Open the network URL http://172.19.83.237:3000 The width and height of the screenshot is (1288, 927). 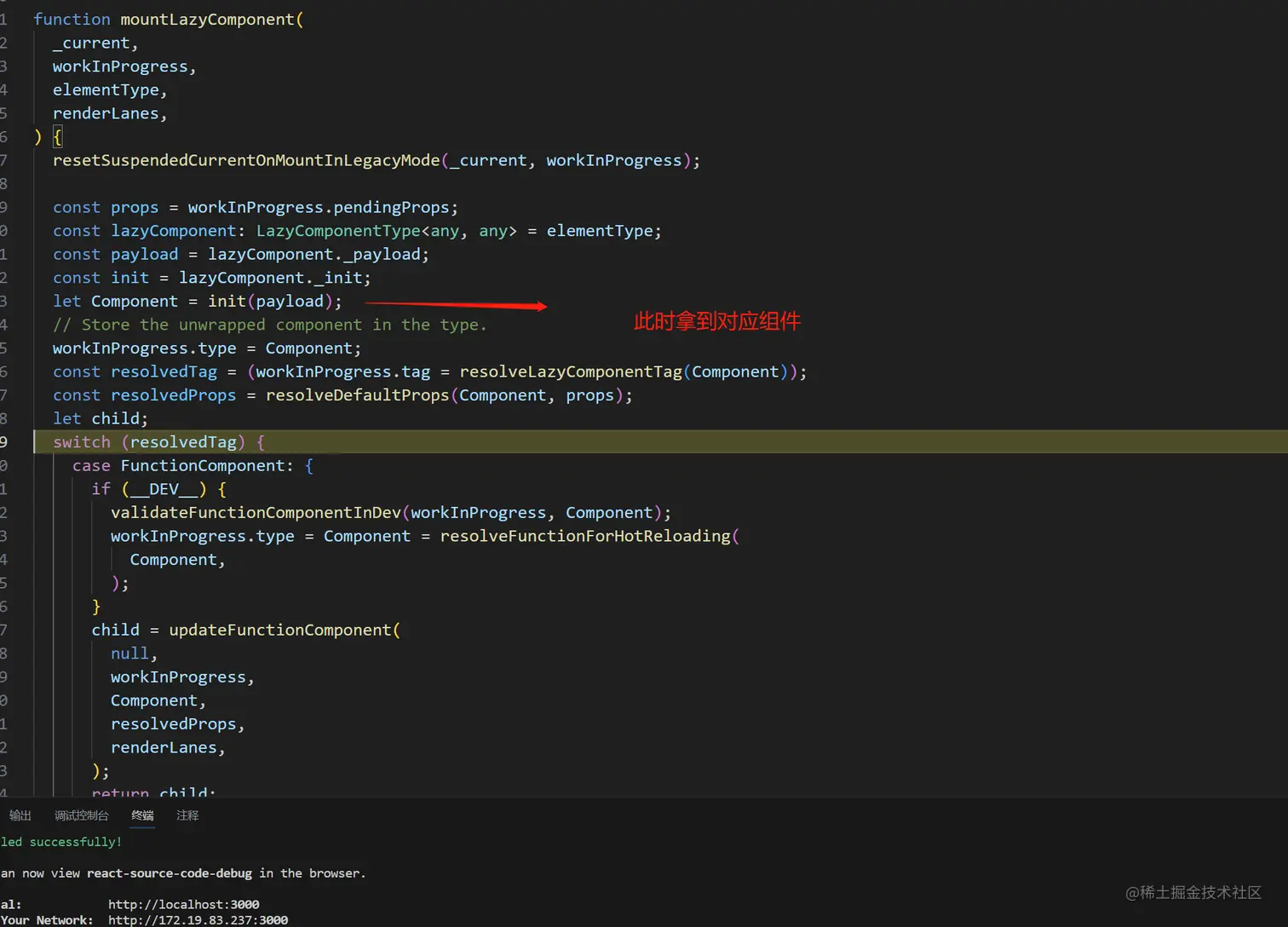(198, 920)
